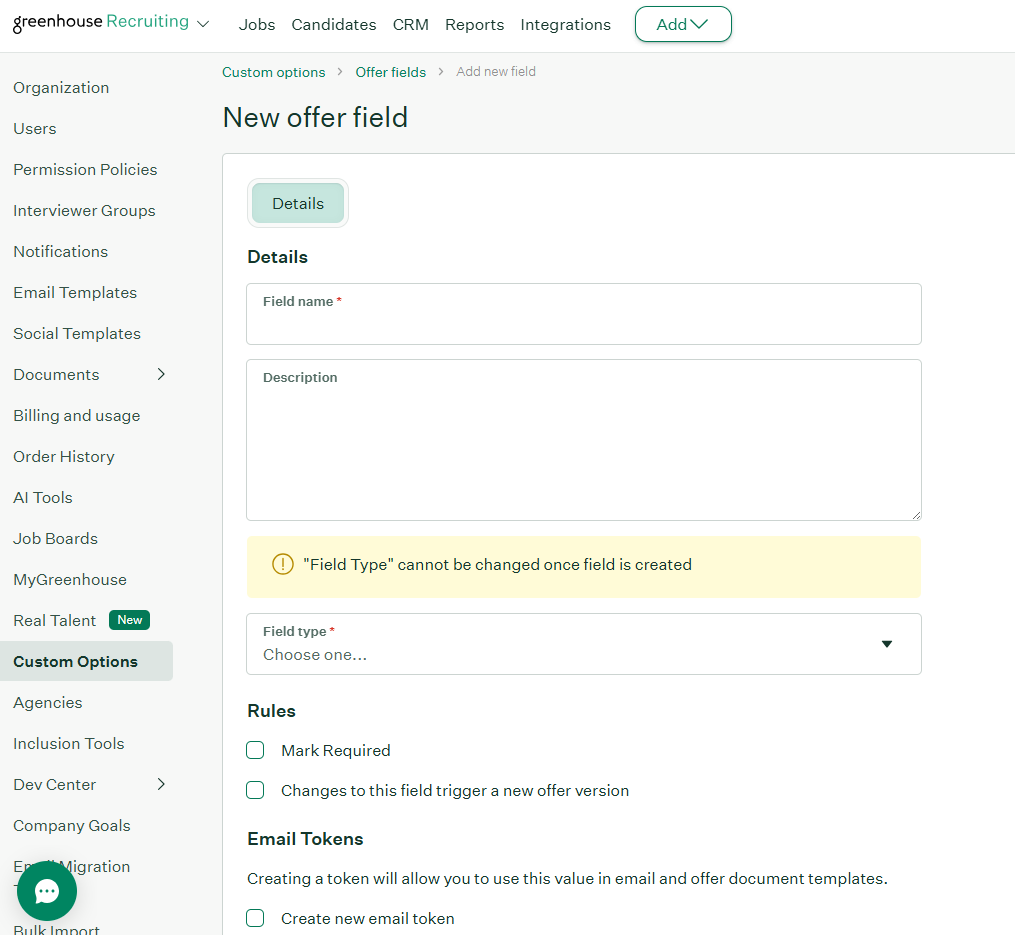Screen dimensions: 1015x935
Task: Select the Details tab
Action: pos(298,203)
